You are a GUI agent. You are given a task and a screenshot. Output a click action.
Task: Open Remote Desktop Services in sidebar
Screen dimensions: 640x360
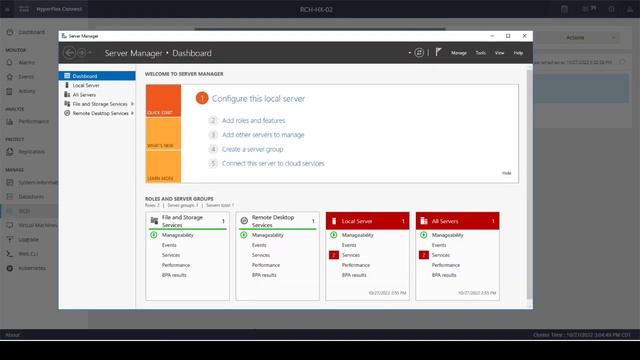click(100, 113)
